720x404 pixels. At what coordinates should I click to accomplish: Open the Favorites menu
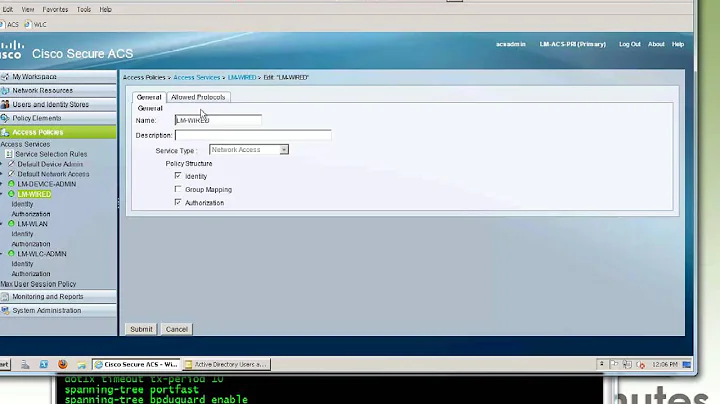[55, 9]
